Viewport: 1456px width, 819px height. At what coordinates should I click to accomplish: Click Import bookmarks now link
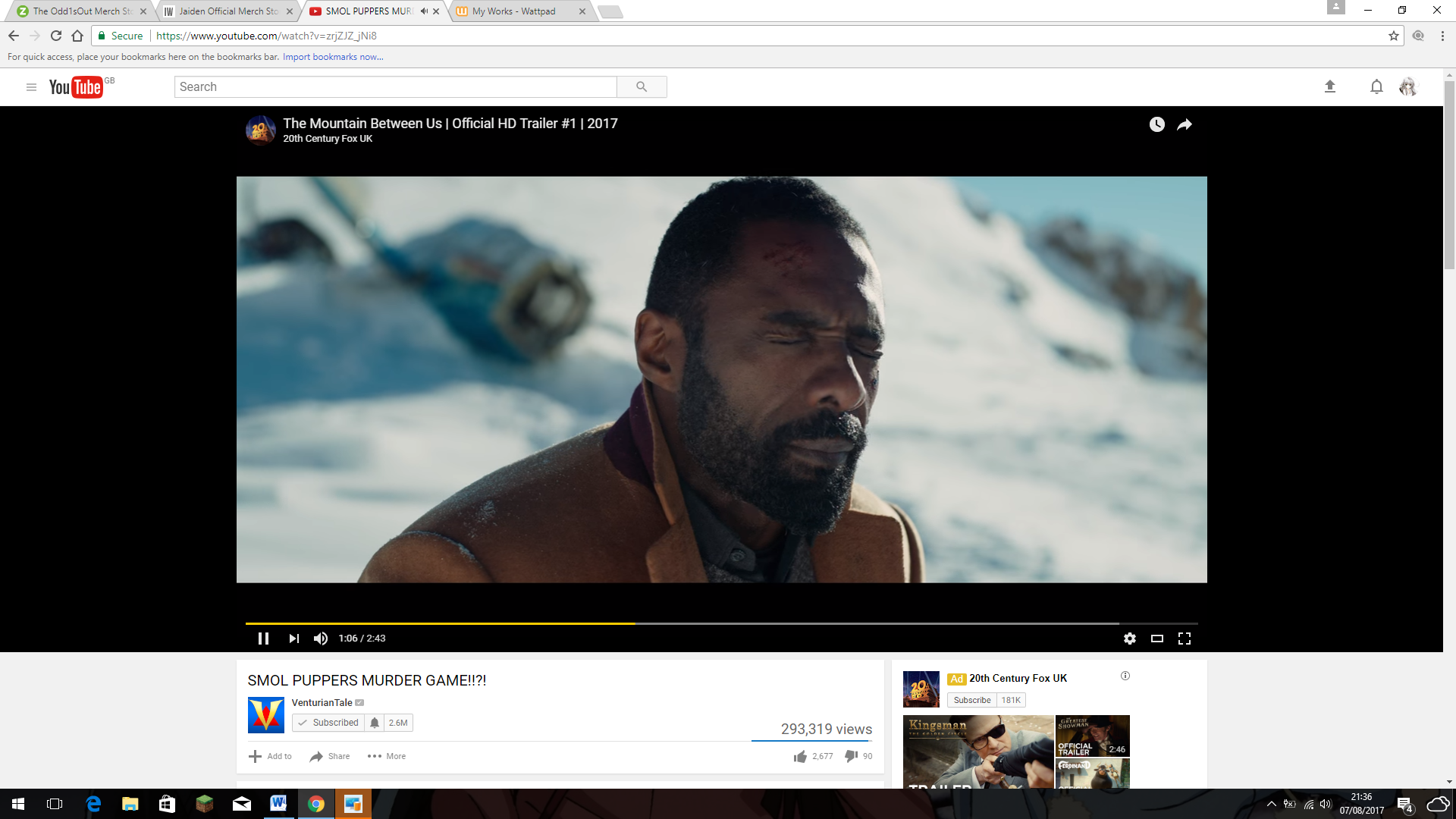(x=333, y=57)
